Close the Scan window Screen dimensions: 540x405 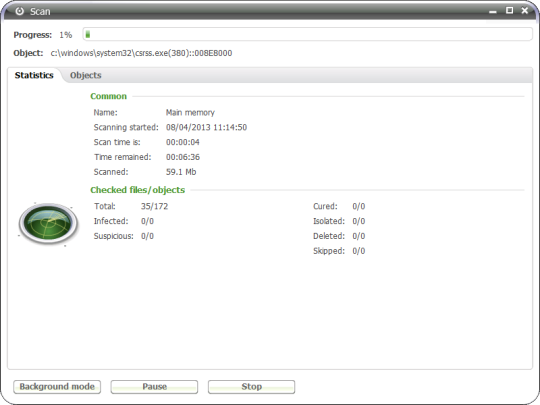525,11
